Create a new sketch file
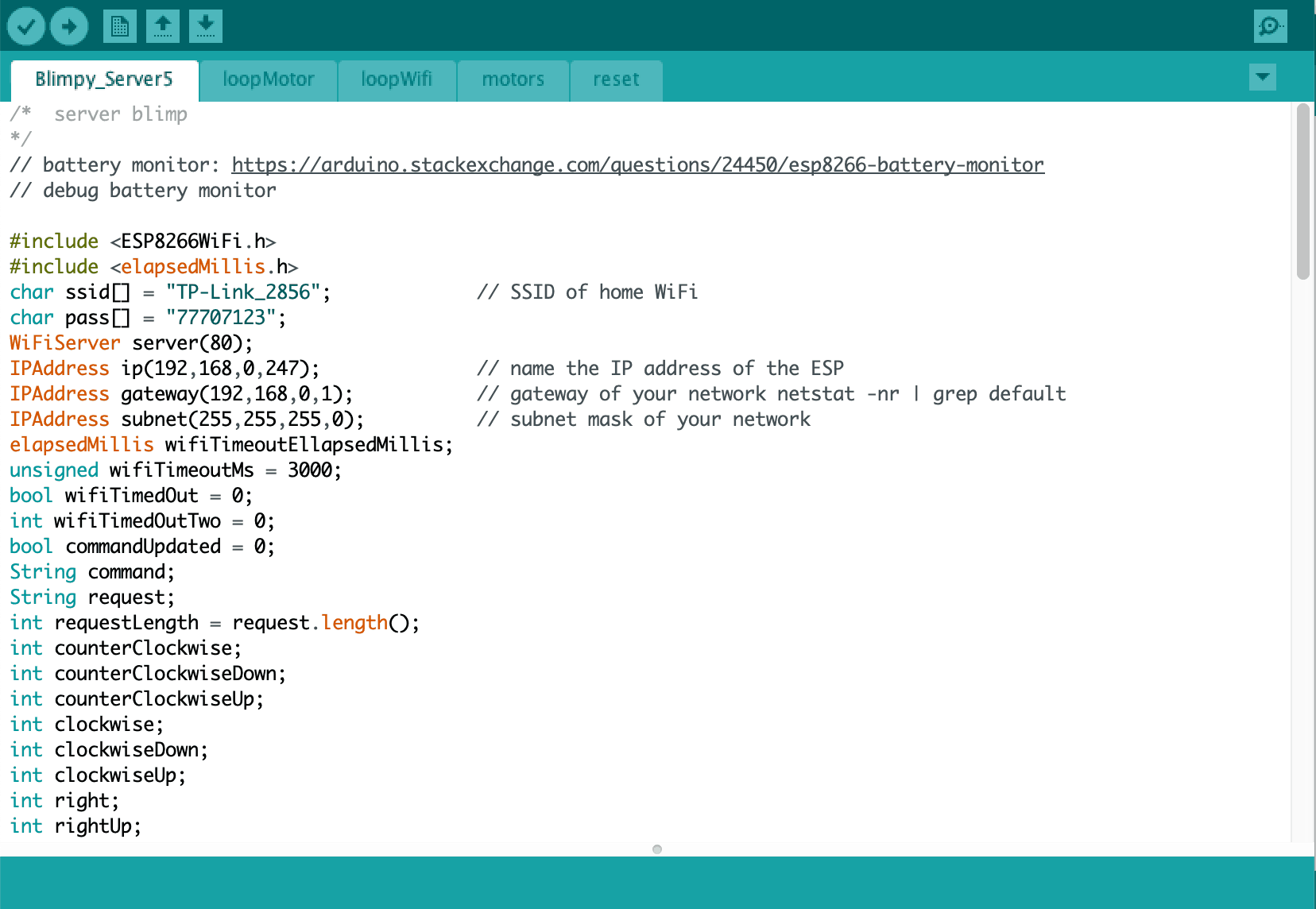The image size is (1316, 909). pos(120,26)
